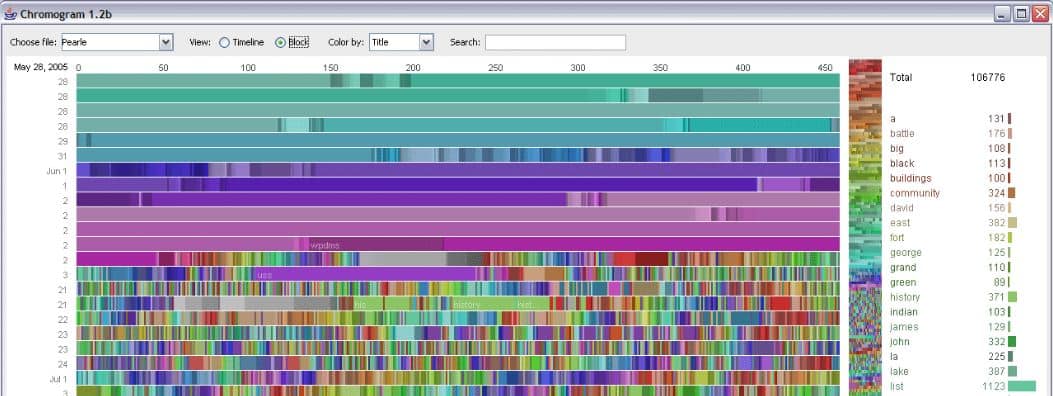Click the 350 tick on the axis
This screenshot has height=396, width=1053.
coord(661,68)
